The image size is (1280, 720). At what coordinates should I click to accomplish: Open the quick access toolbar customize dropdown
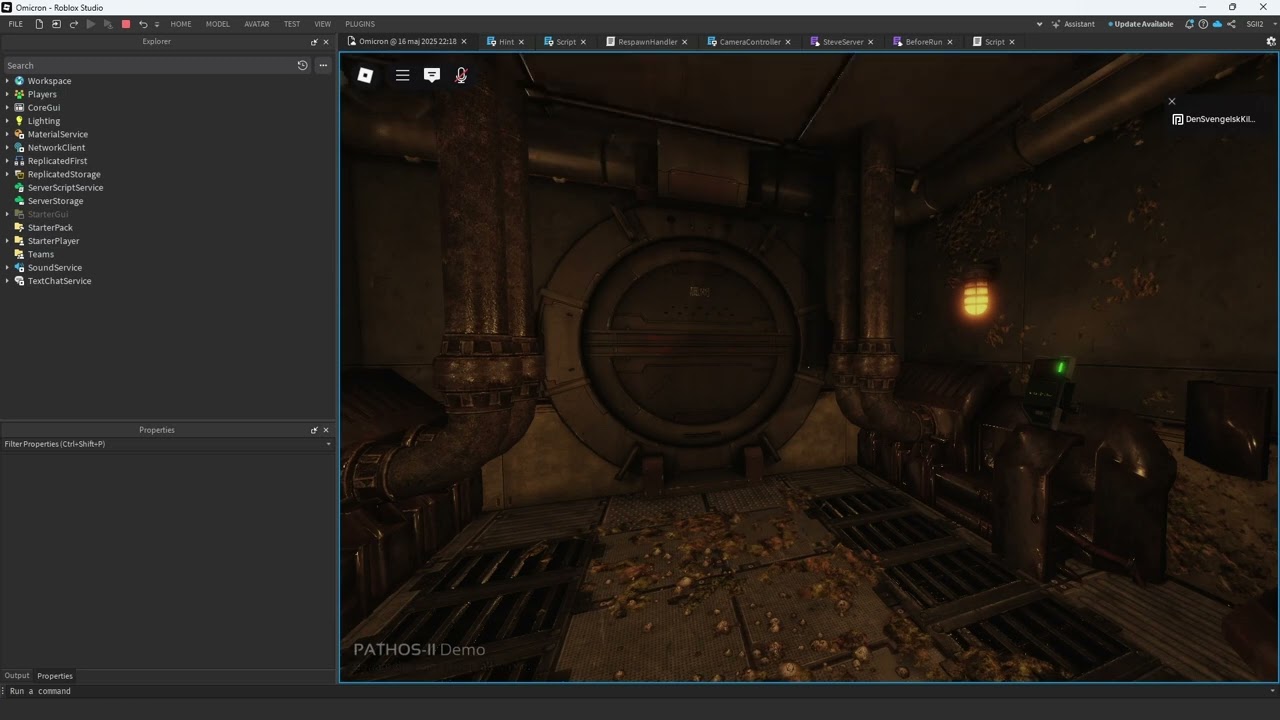[x=157, y=24]
